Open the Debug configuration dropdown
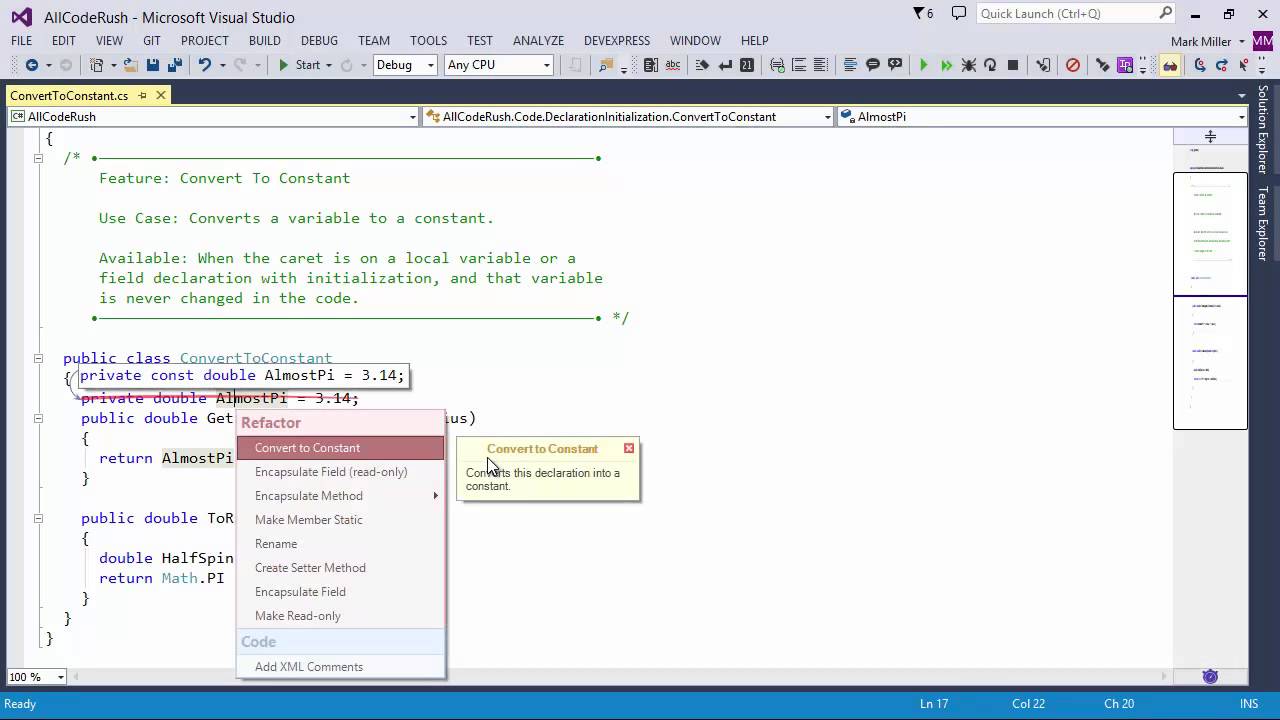The width and height of the screenshot is (1280, 720). pos(431,65)
